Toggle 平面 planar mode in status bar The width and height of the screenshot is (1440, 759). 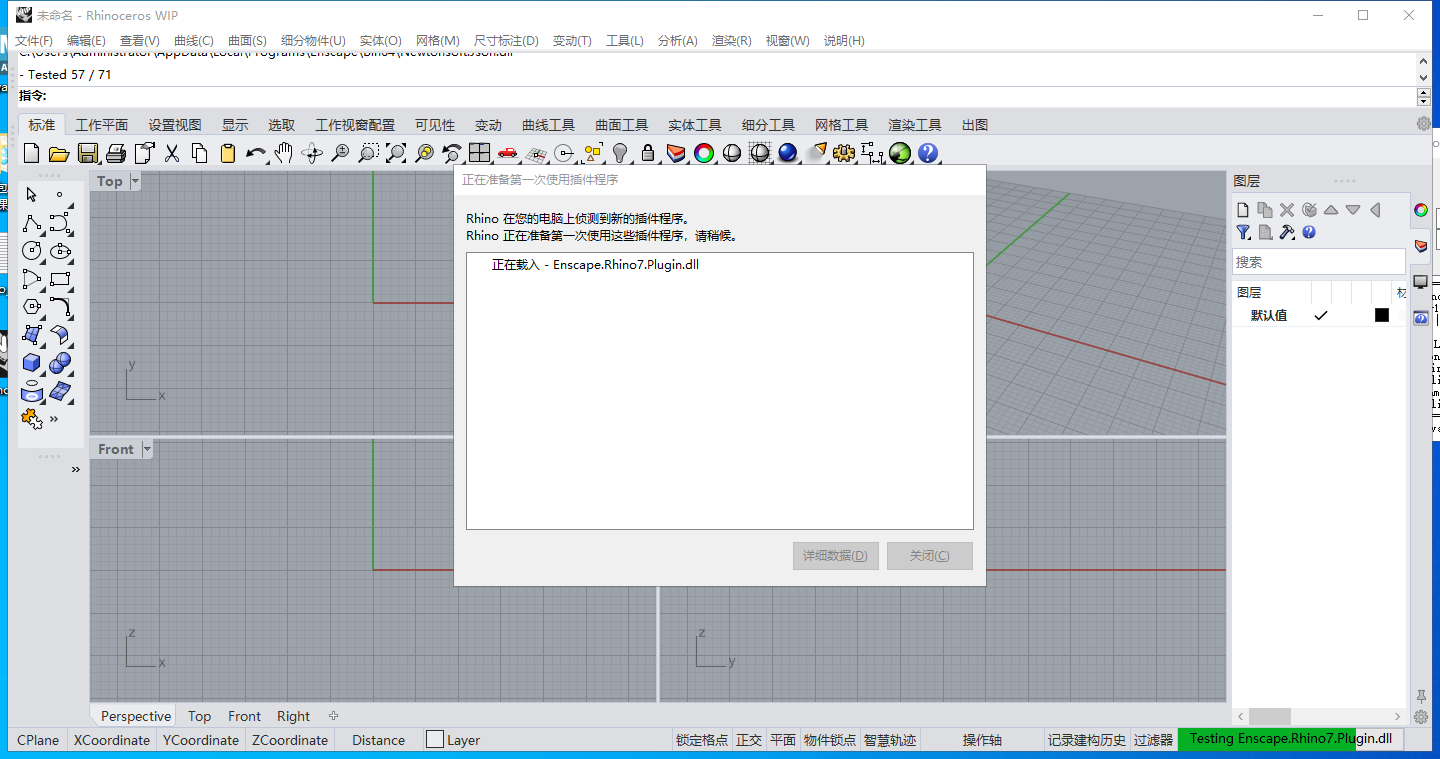783,740
